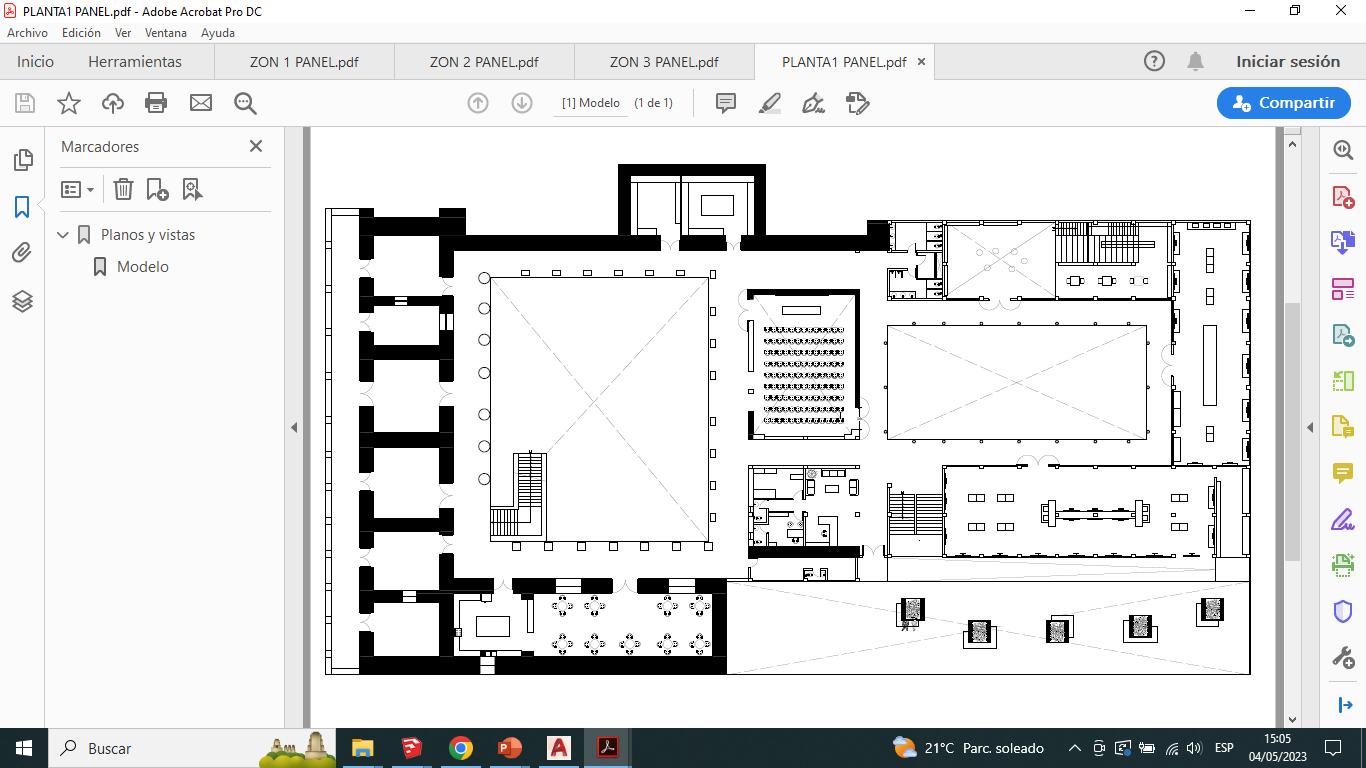Open the Ver menu
The height and width of the screenshot is (768, 1366).
123,33
